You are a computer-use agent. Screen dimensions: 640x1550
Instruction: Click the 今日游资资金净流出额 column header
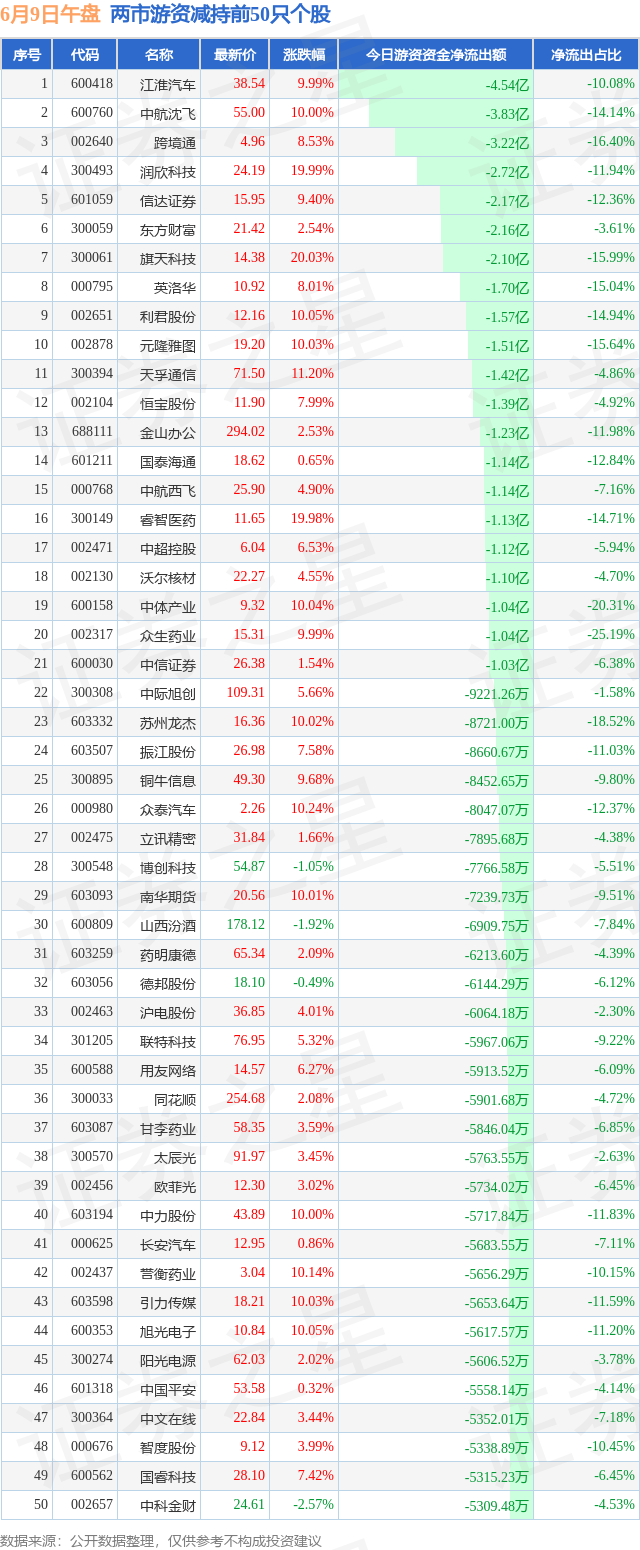(435, 55)
